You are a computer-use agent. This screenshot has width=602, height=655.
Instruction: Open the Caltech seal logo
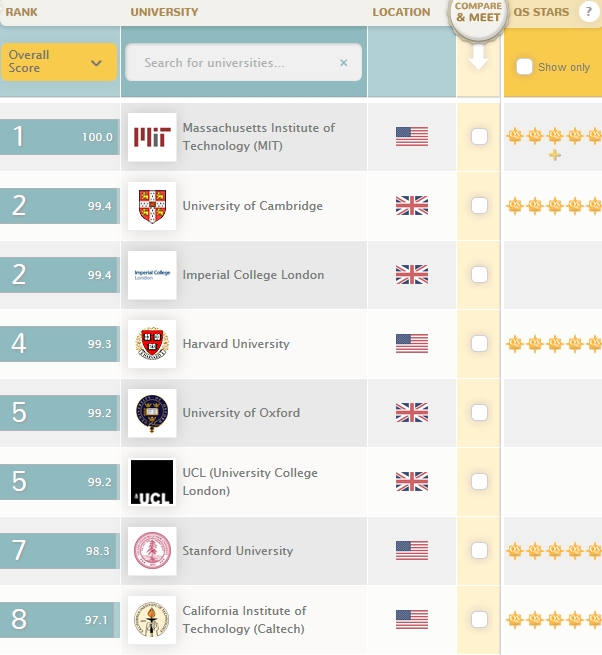[x=152, y=620]
